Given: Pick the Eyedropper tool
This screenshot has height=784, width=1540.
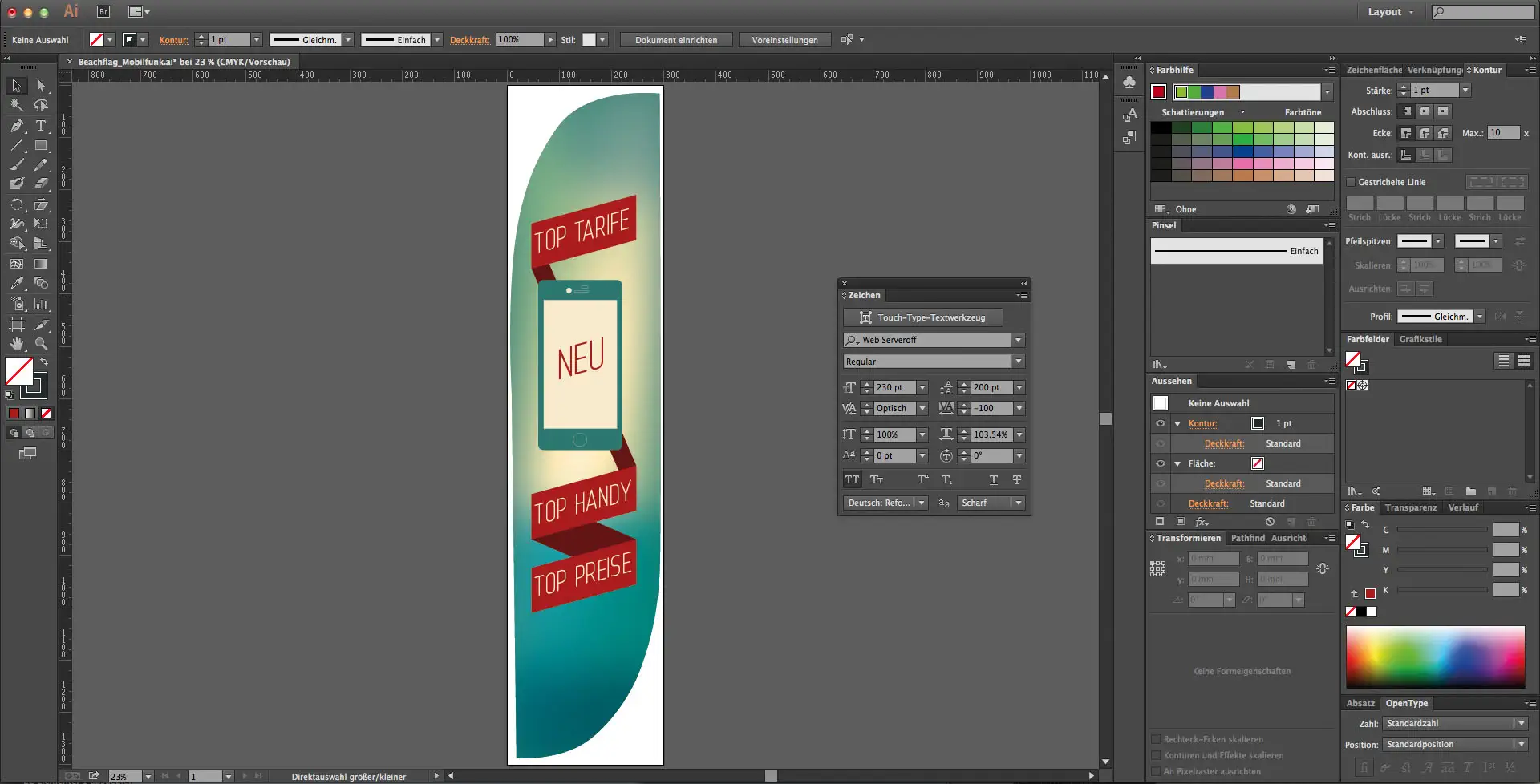Looking at the screenshot, I should point(17,284).
